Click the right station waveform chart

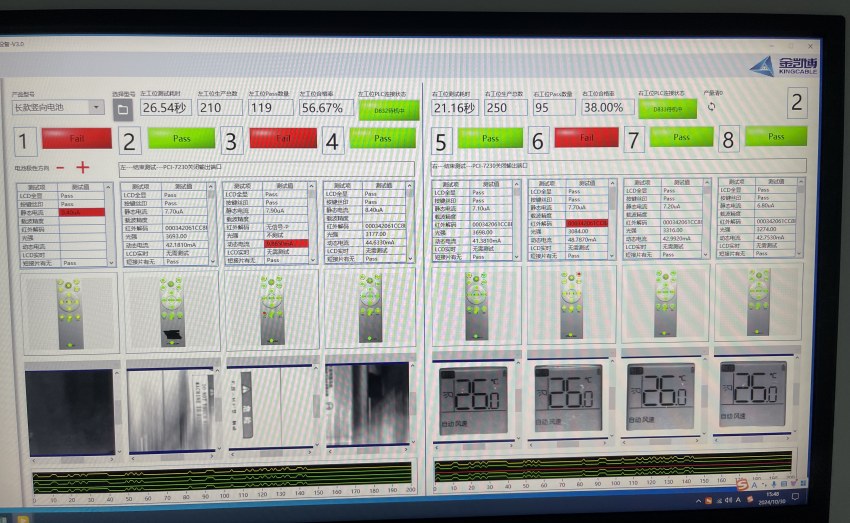point(613,466)
